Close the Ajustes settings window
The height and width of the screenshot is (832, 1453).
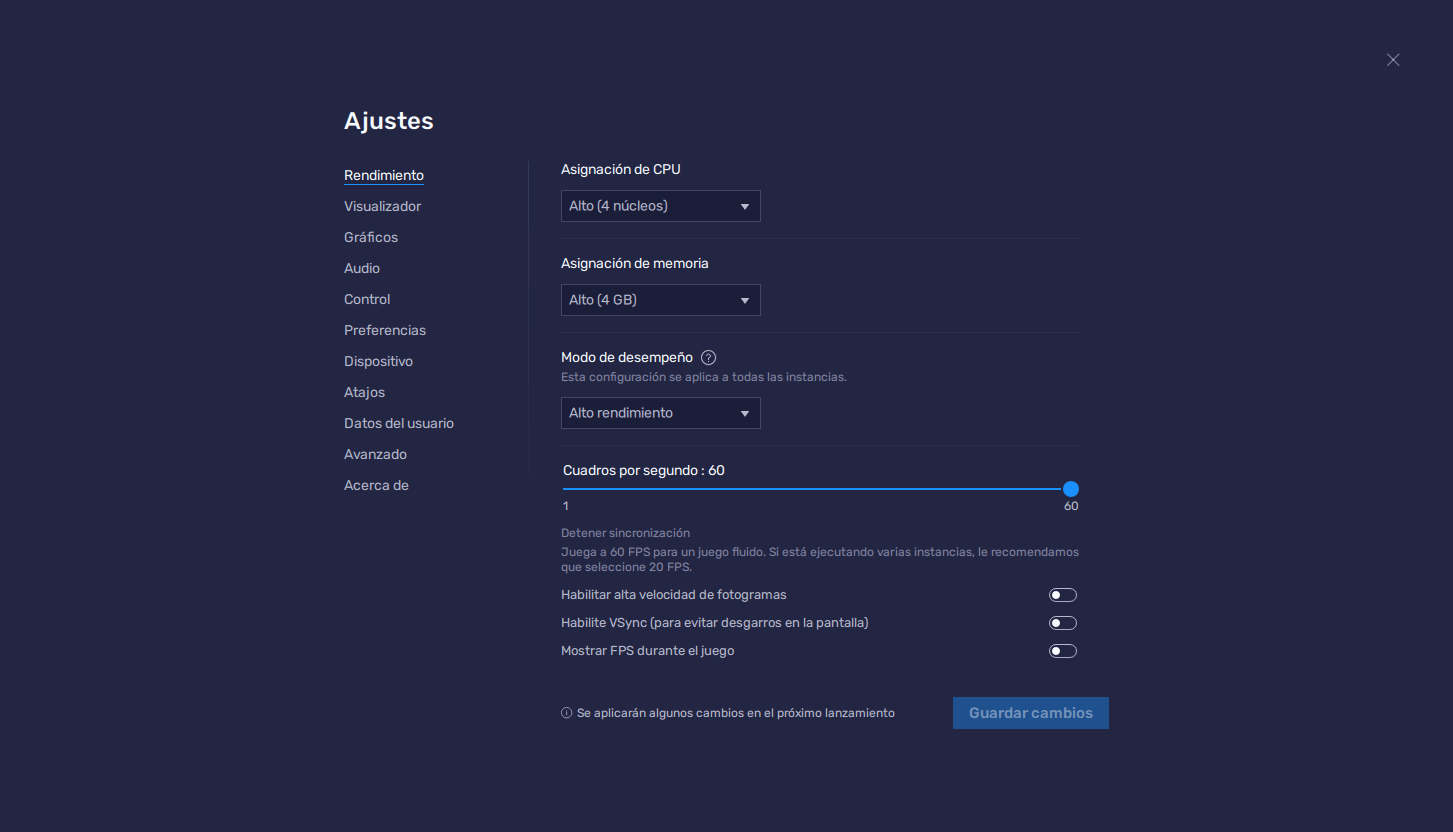coord(1393,60)
